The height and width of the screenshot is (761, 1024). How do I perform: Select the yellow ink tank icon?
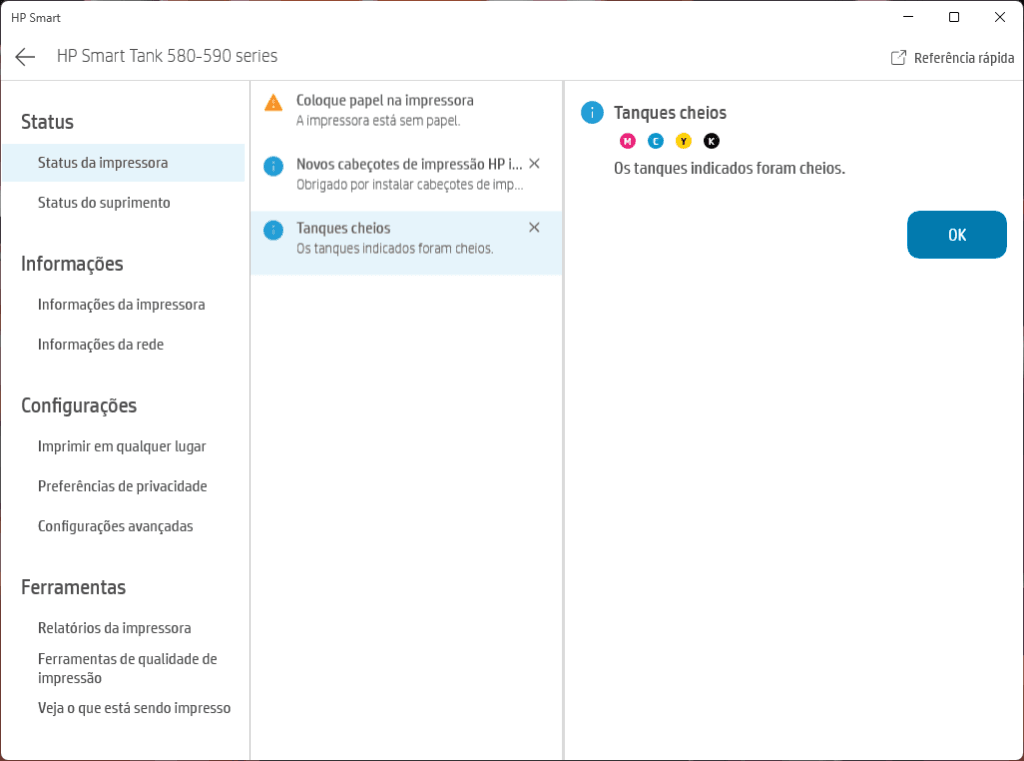684,141
